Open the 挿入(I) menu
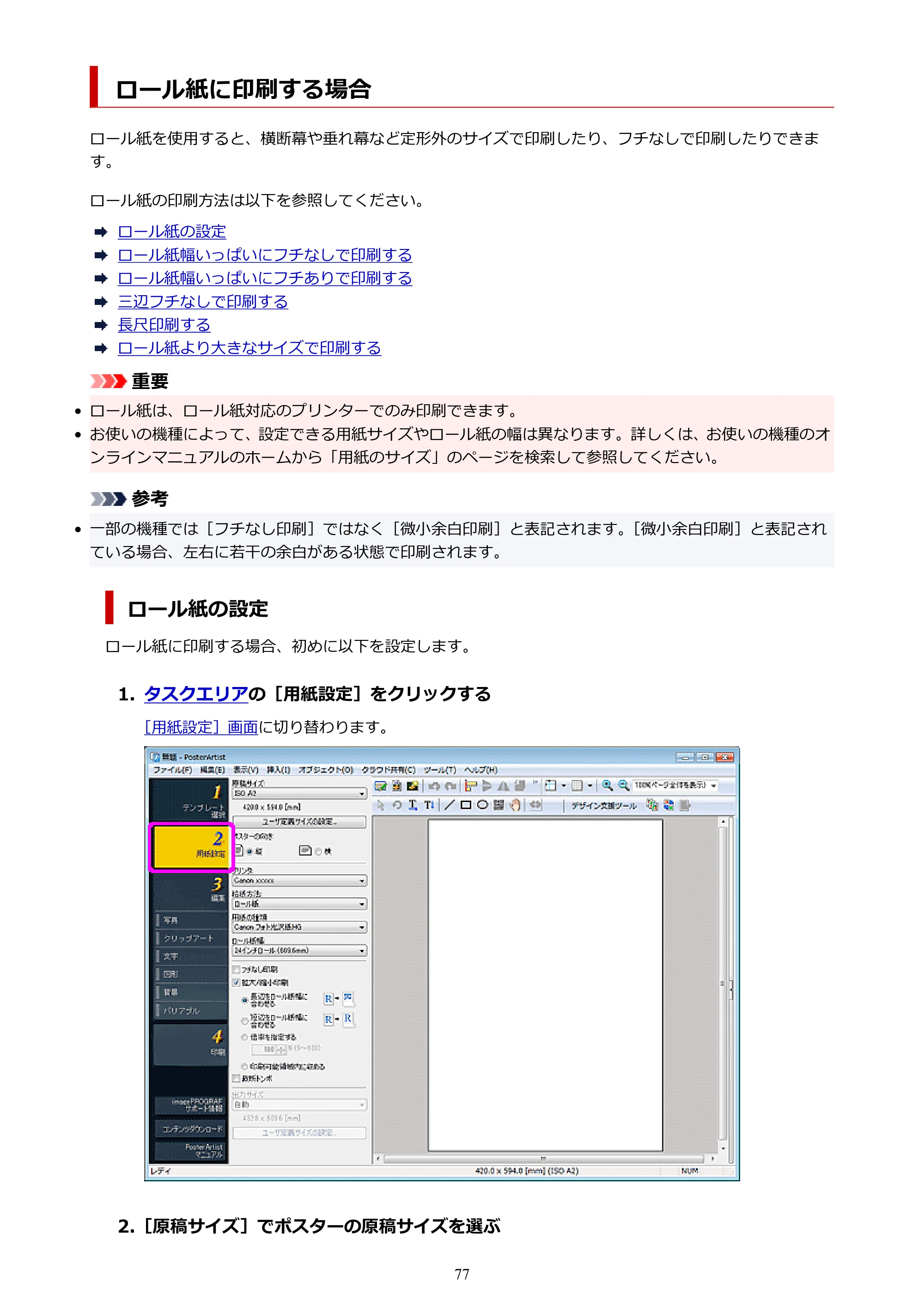924x1307 pixels. pyautogui.click(x=279, y=770)
